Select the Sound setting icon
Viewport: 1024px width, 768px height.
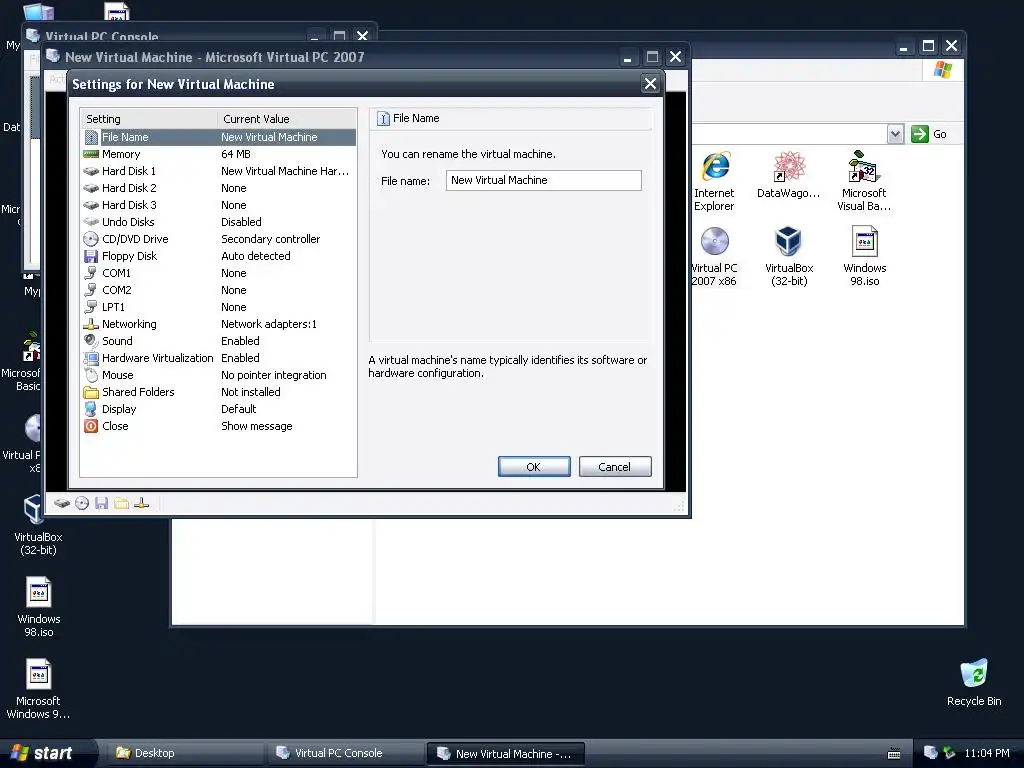pos(91,341)
